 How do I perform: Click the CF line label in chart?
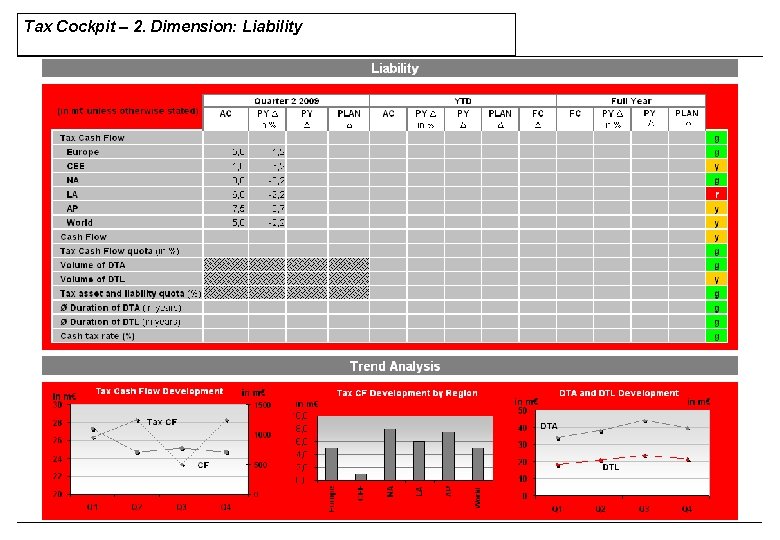(x=203, y=465)
